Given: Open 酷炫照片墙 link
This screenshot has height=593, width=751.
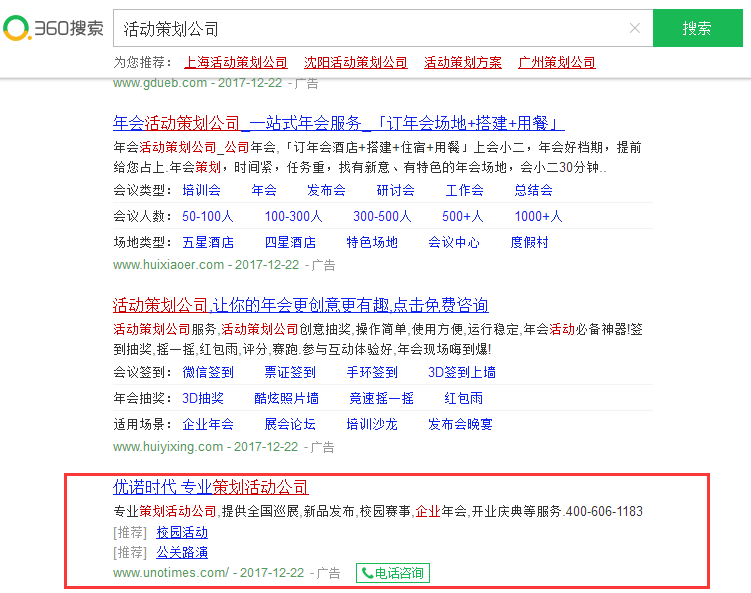Looking at the screenshot, I should 286,398.
